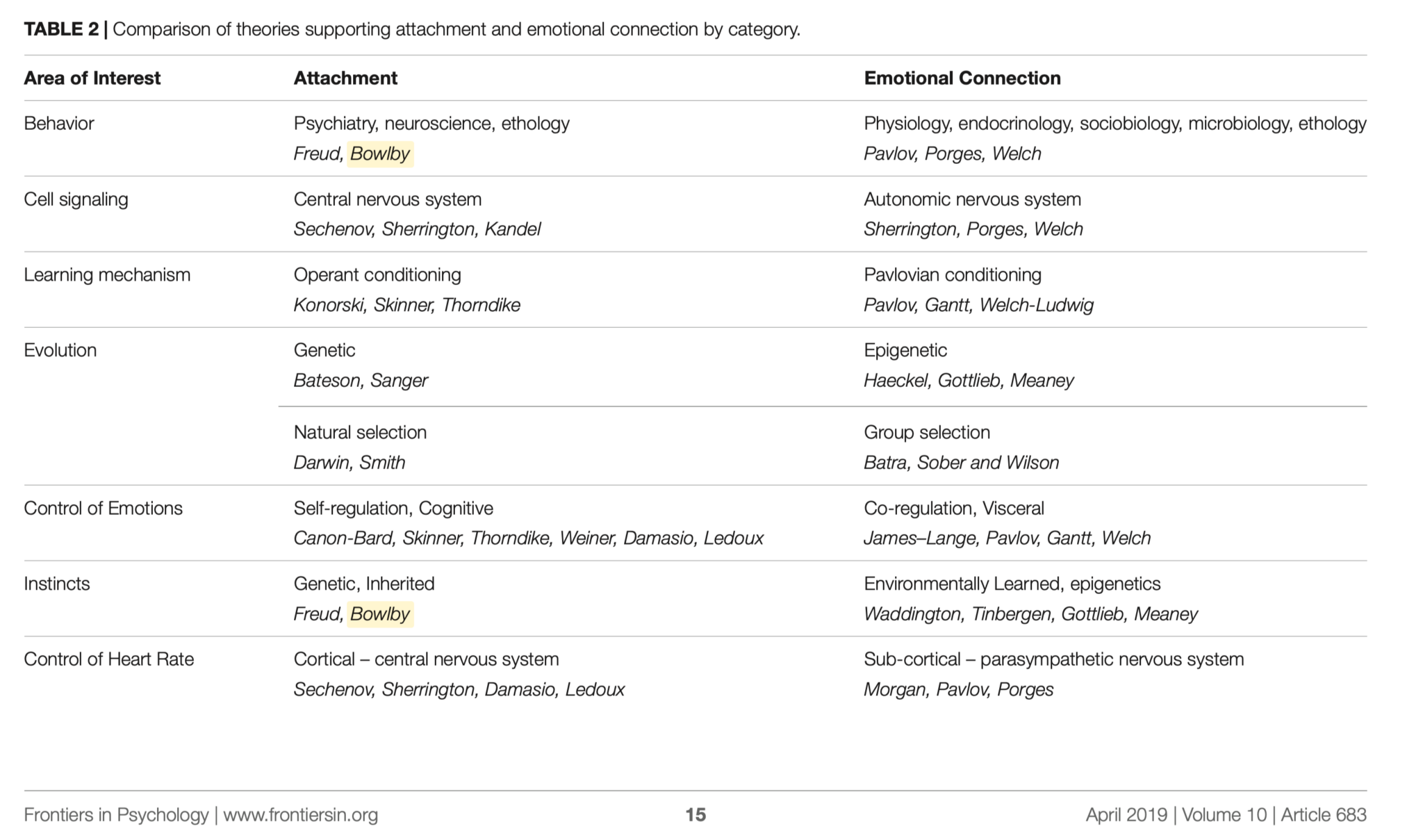The width and height of the screenshot is (1423, 840).
Task: Click the "Pavlovian conditioning" cell text
Action: (952, 275)
